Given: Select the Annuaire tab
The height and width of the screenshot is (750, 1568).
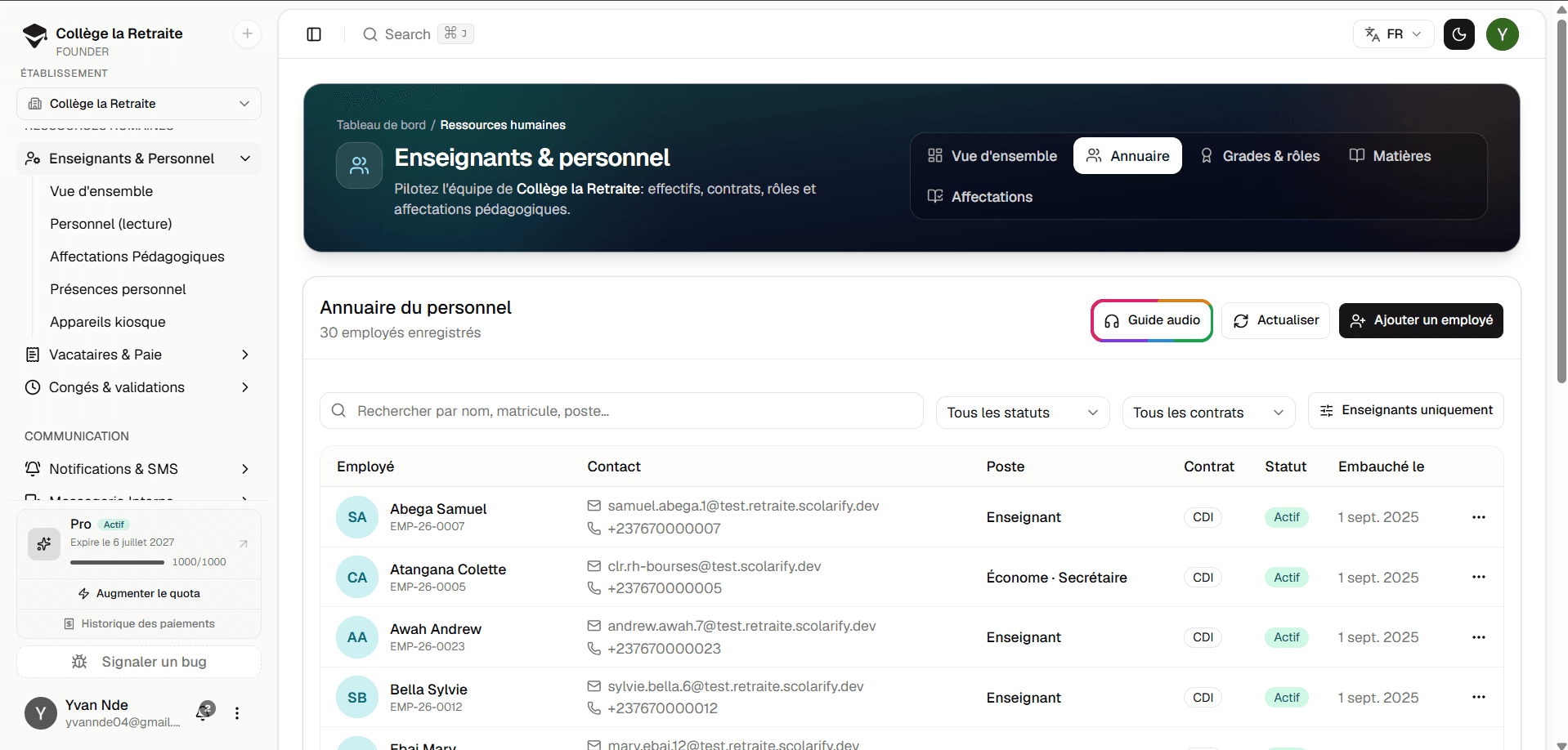Looking at the screenshot, I should (1127, 156).
